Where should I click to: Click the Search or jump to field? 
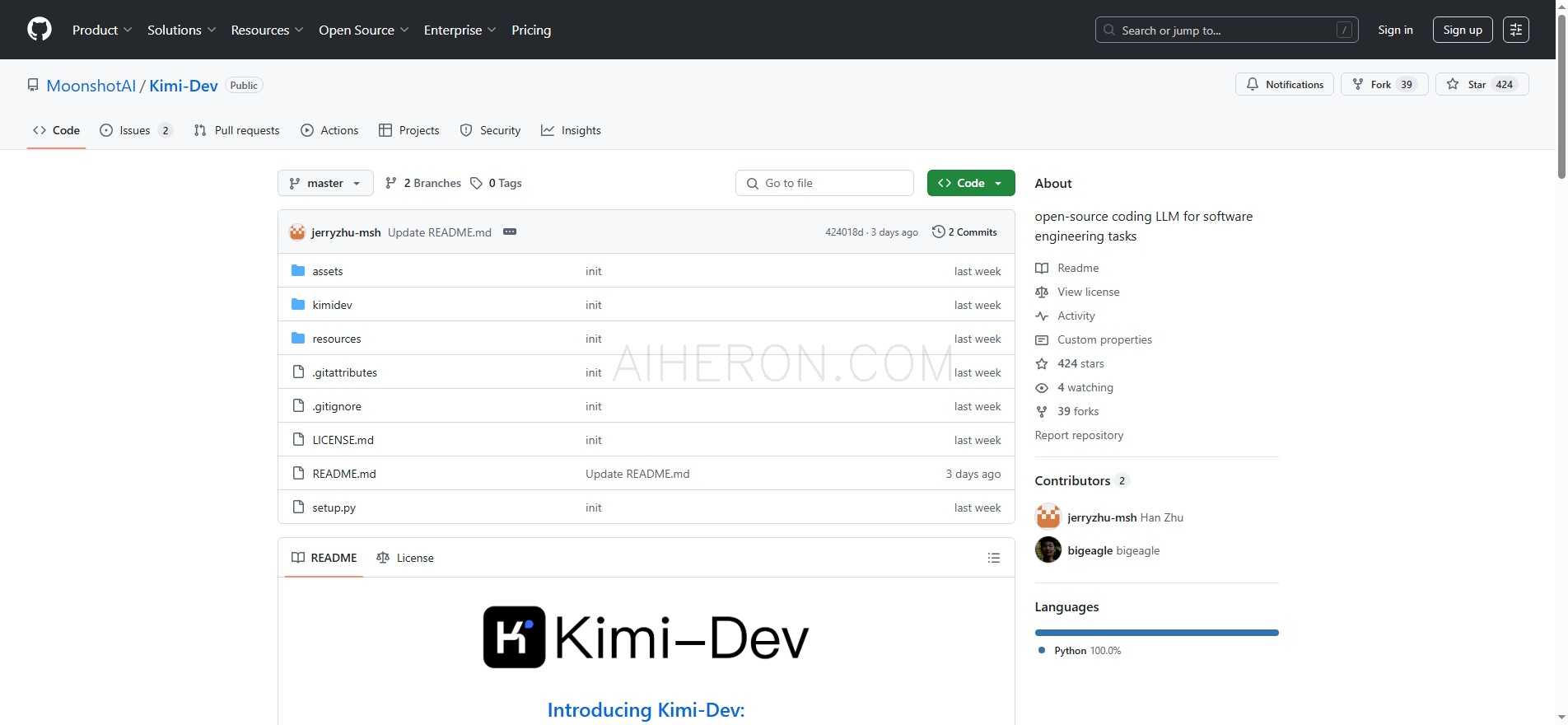(x=1226, y=30)
